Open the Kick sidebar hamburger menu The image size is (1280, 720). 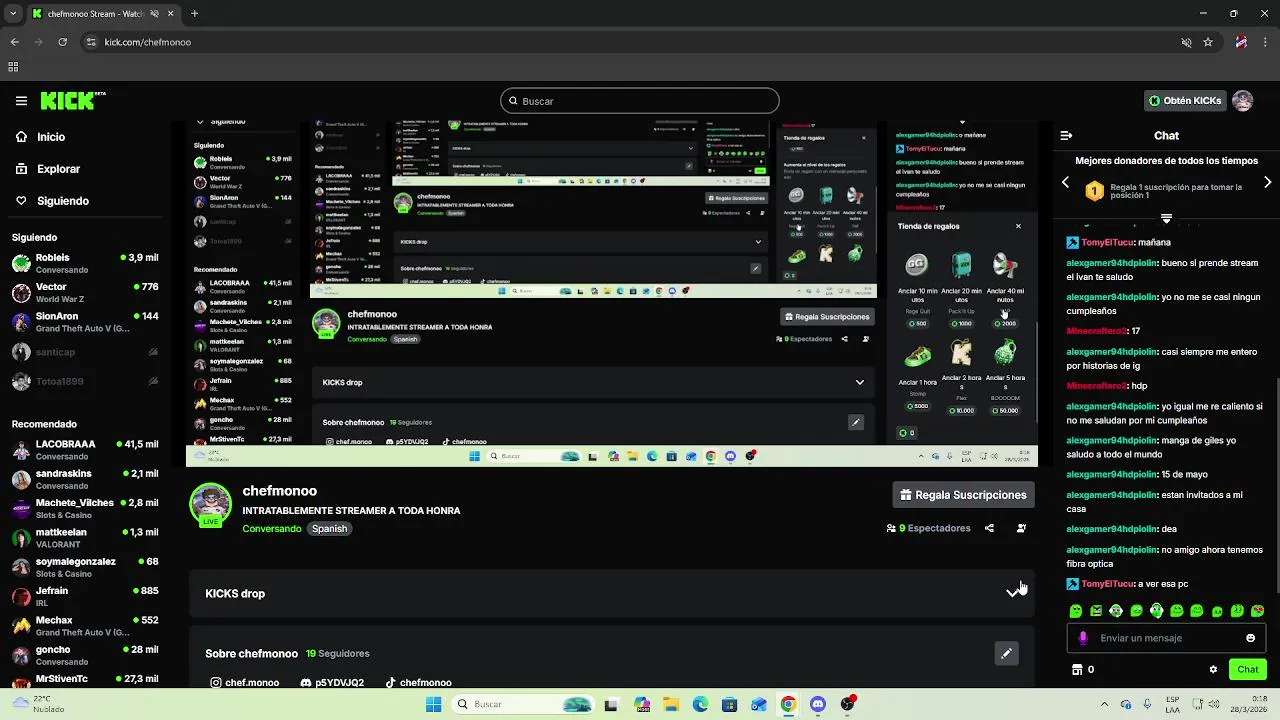tap(21, 101)
